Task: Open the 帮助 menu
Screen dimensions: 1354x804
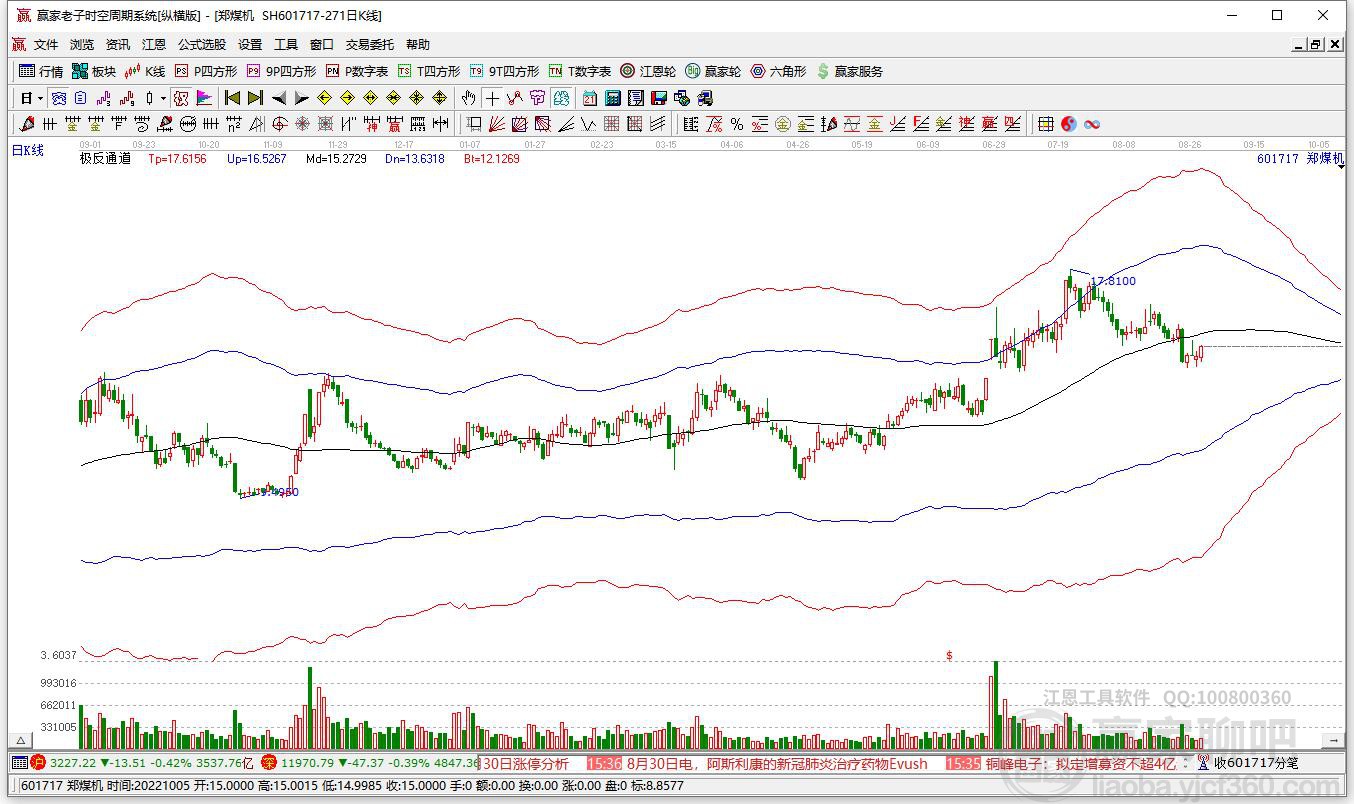Action: click(x=418, y=45)
